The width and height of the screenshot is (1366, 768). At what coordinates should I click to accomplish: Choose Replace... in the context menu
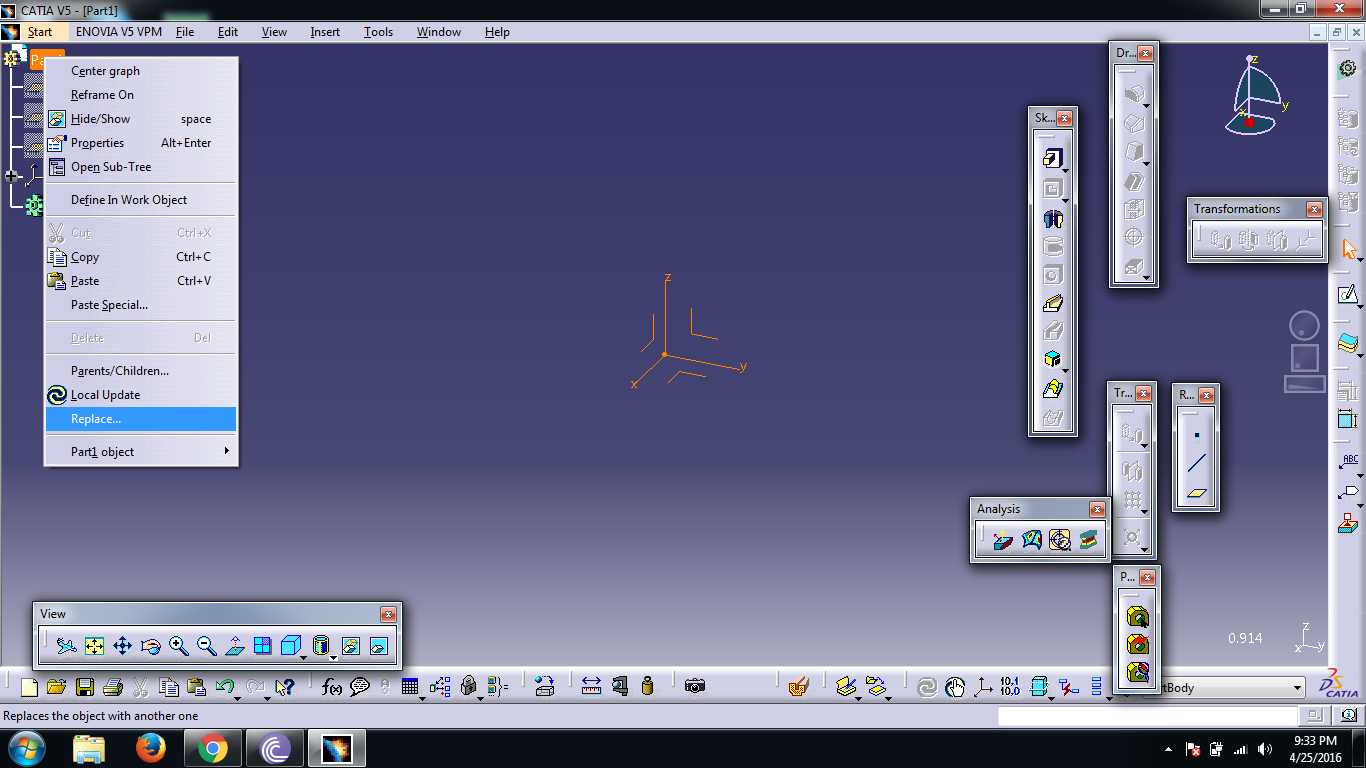(x=140, y=419)
